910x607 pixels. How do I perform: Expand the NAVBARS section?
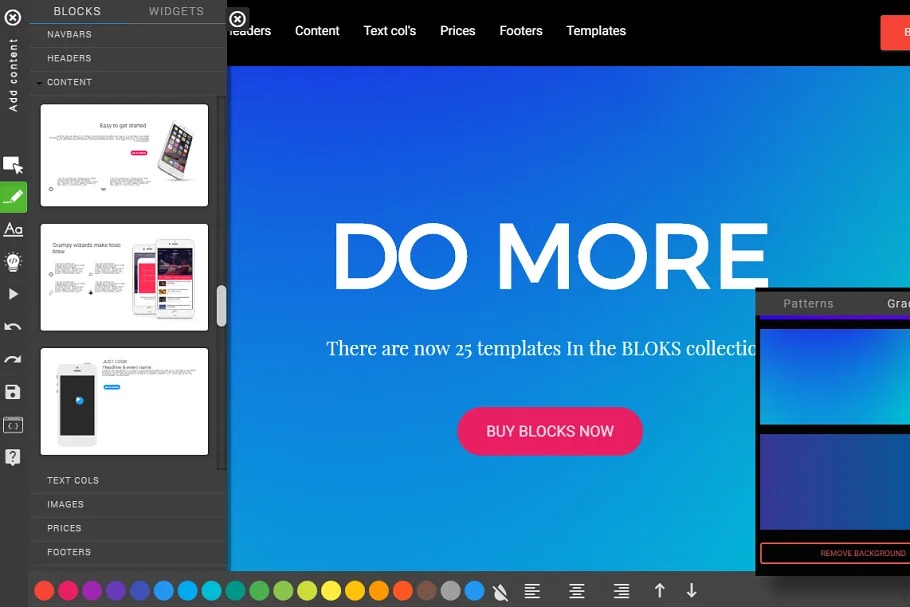(x=69, y=34)
